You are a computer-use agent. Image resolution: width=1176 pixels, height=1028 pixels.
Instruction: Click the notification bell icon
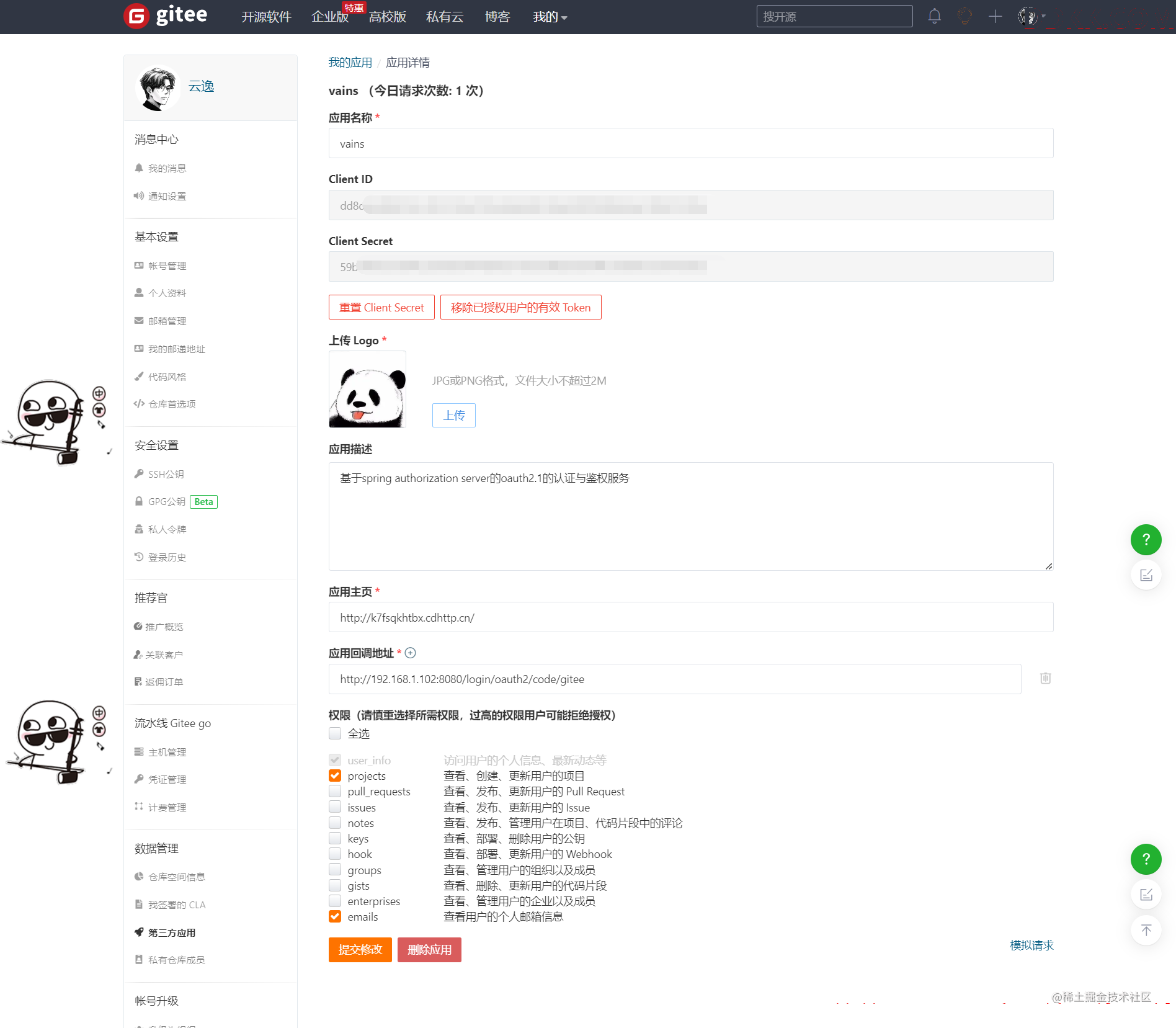(x=934, y=16)
